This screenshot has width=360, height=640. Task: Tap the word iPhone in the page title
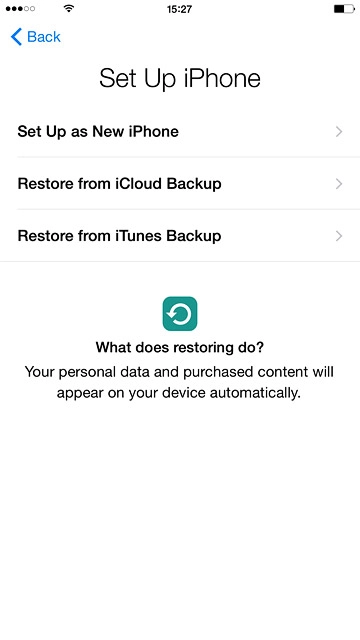tap(221, 78)
